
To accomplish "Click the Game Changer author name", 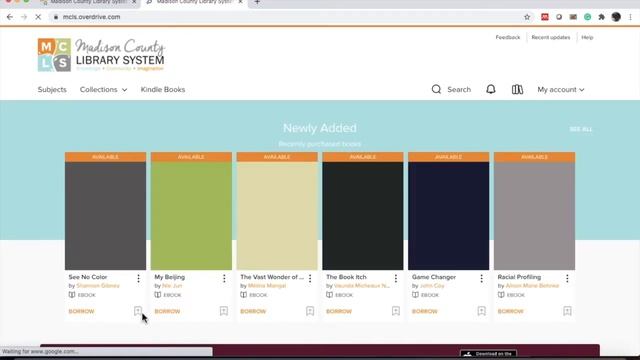I will pos(432,286).
